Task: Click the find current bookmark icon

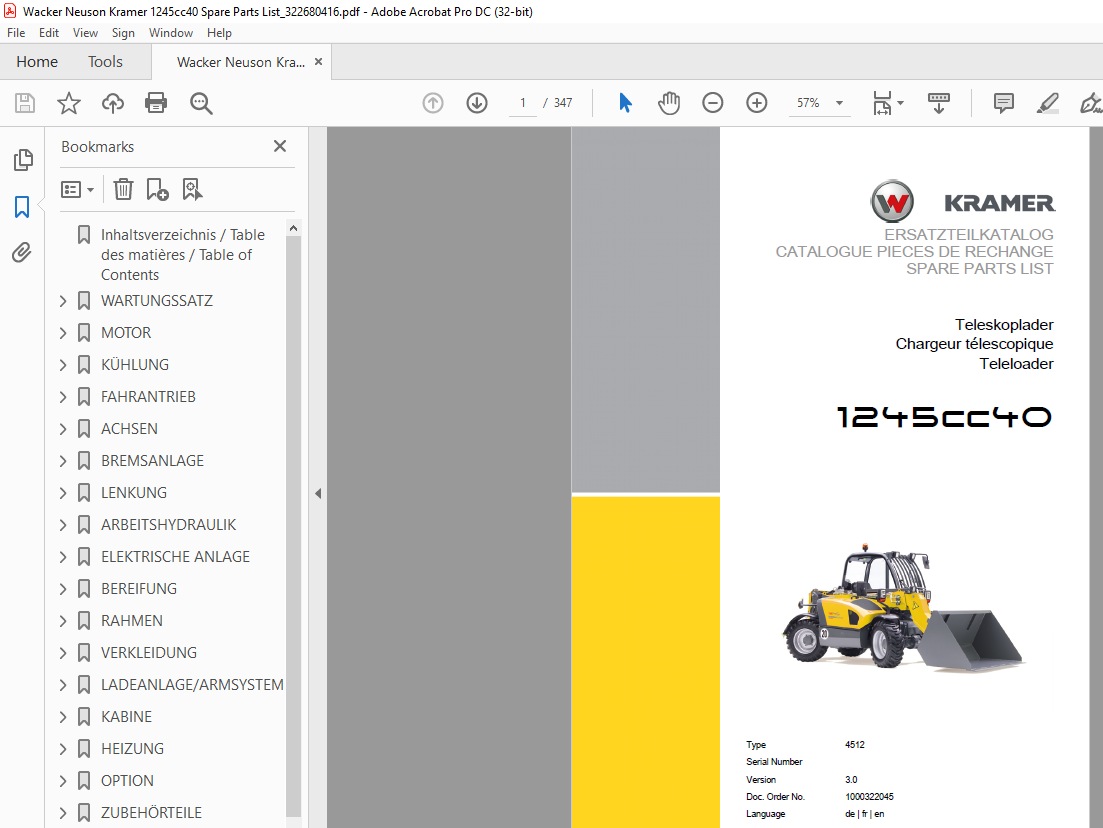Action: click(x=192, y=189)
